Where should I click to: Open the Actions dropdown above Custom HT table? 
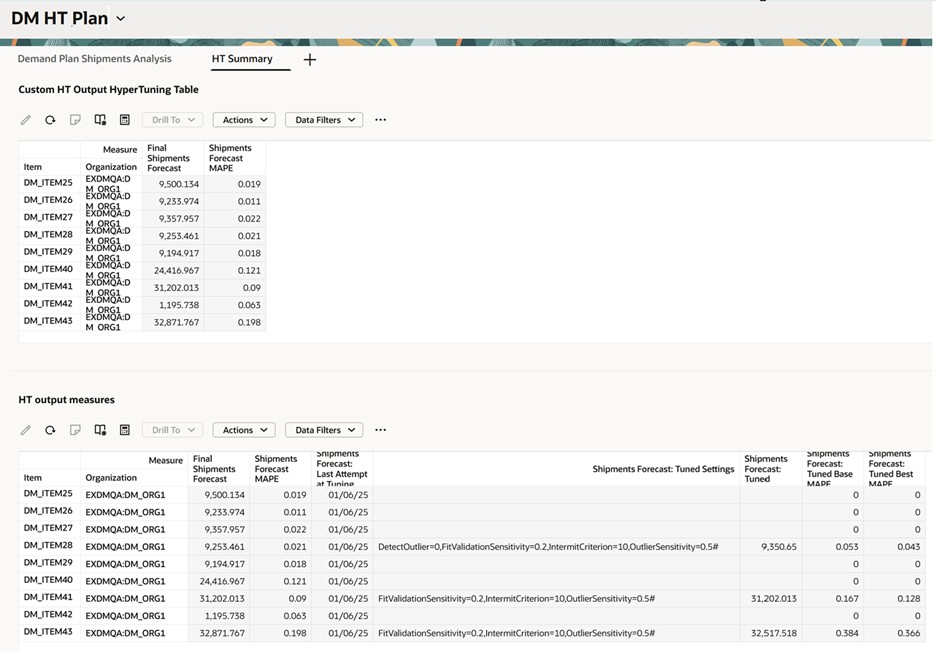243,119
